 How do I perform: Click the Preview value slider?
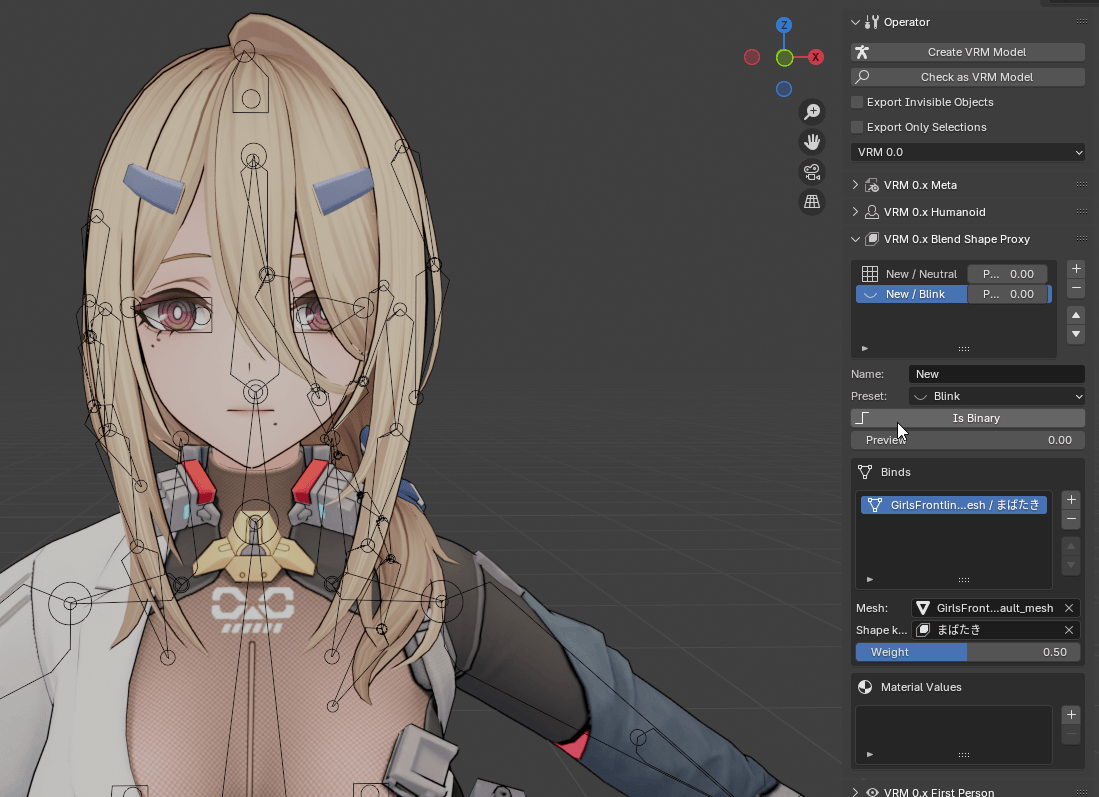[967, 440]
